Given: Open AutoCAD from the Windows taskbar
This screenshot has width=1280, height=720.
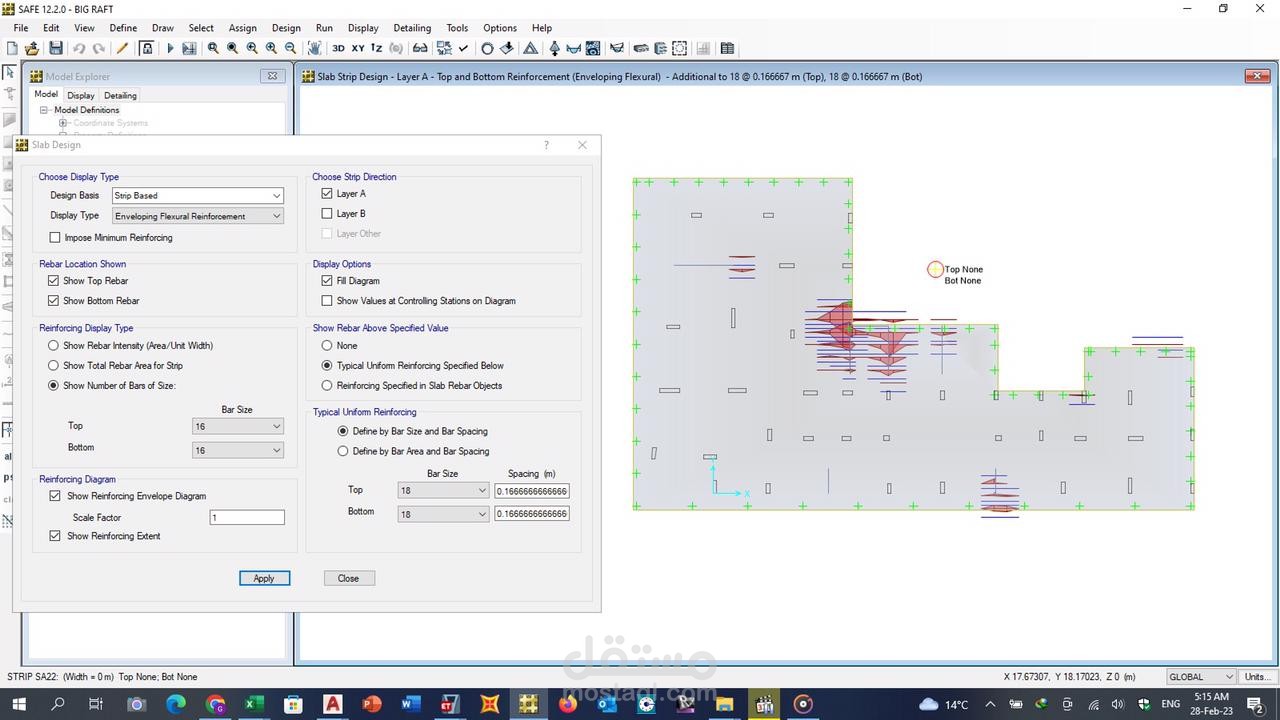Looking at the screenshot, I should 332,704.
